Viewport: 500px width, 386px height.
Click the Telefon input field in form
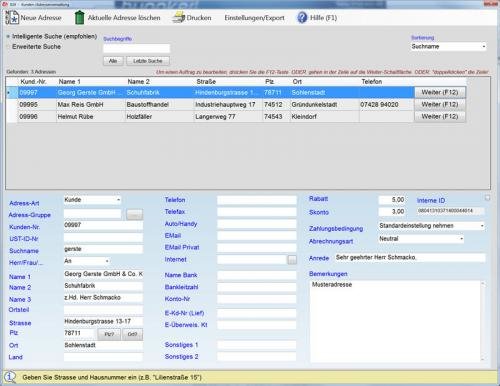[257, 200]
